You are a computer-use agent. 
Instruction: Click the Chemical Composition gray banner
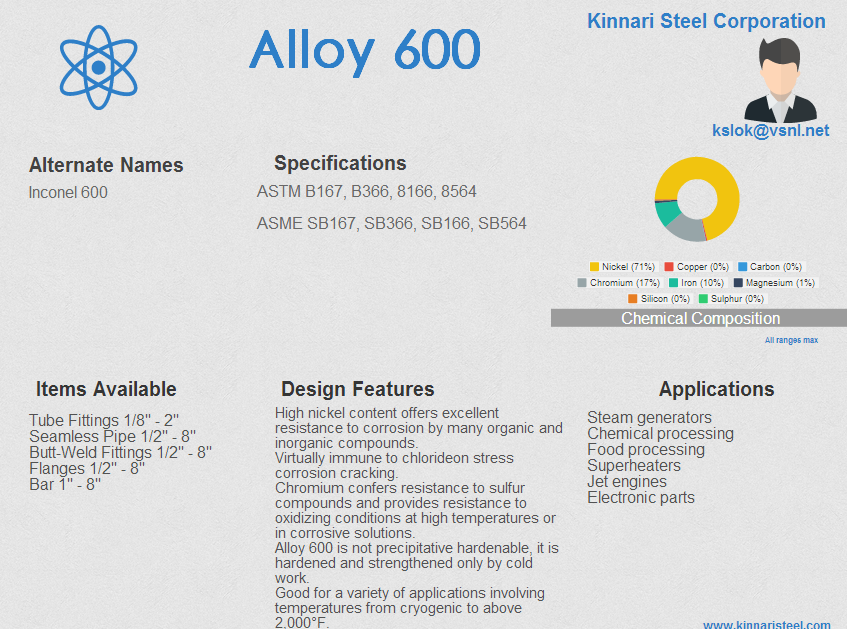pos(699,318)
